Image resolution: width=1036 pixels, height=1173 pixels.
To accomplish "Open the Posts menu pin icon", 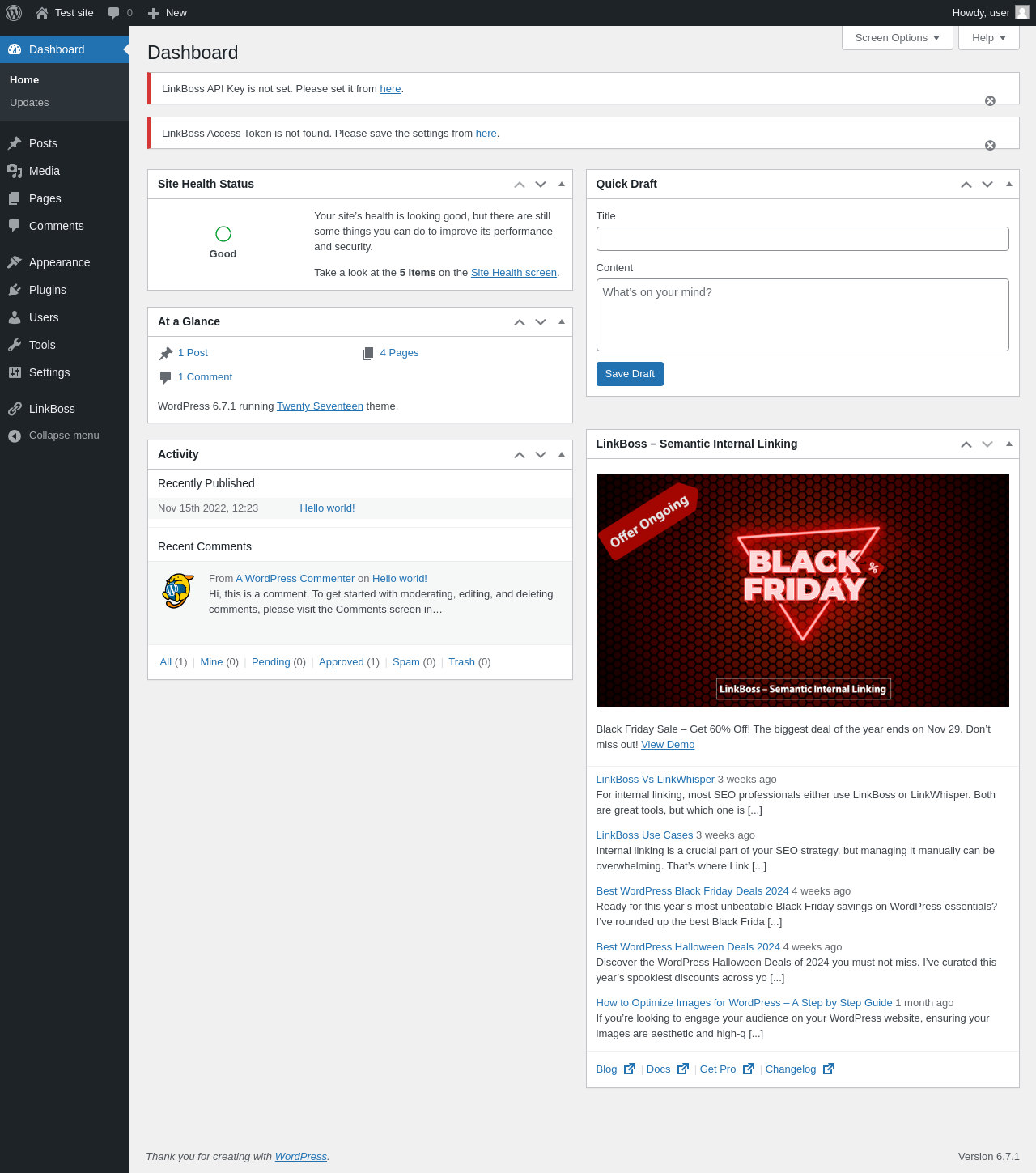I will tap(15, 143).
